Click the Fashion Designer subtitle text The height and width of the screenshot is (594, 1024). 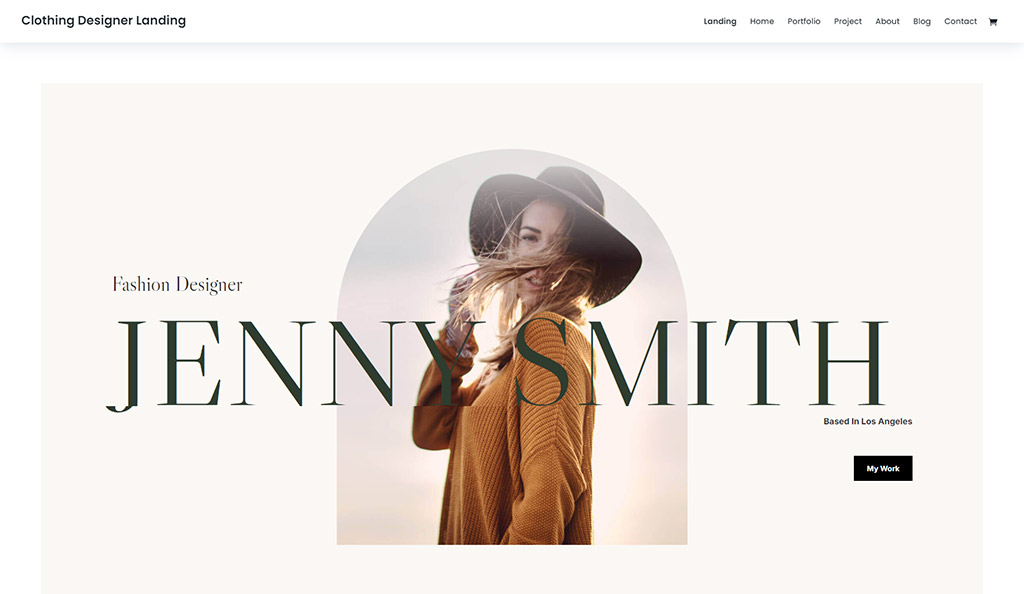pos(177,285)
